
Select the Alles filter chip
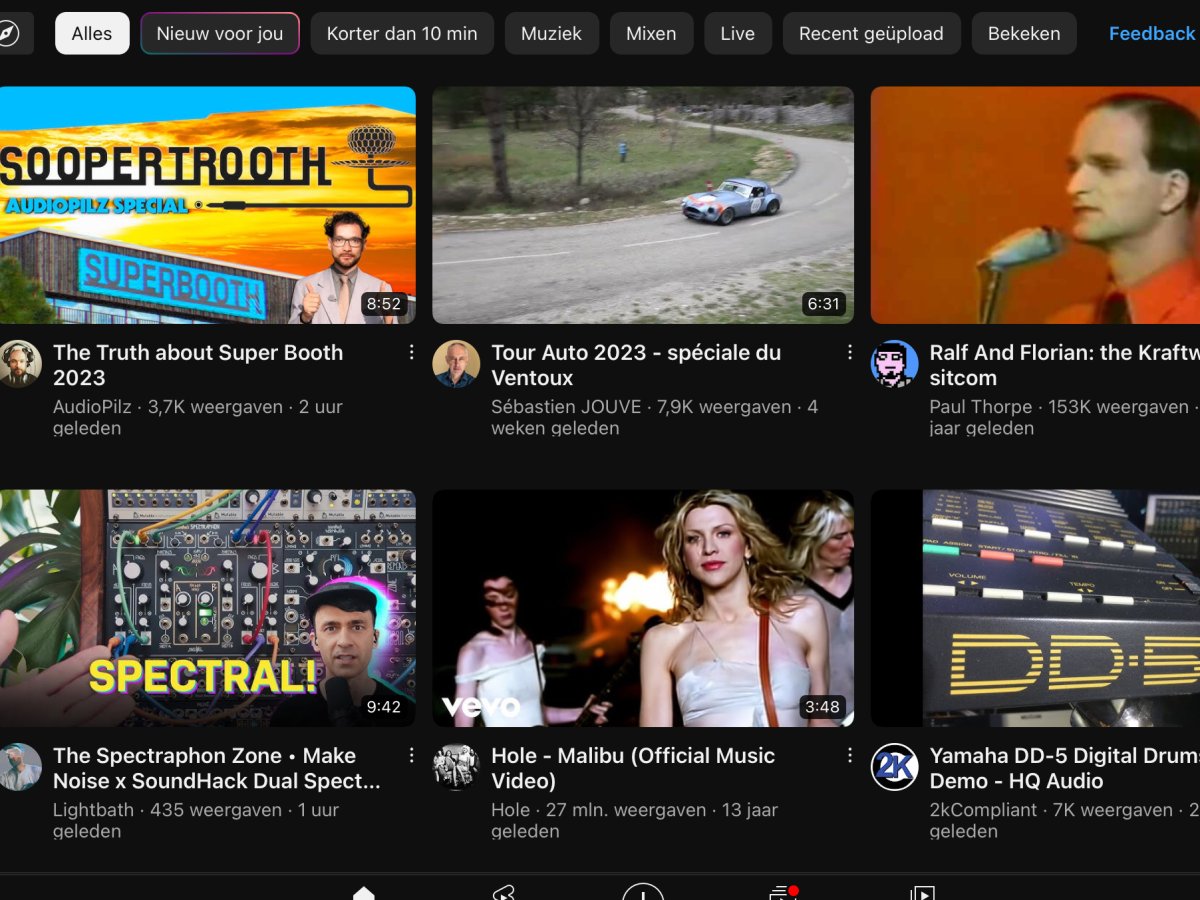click(92, 33)
